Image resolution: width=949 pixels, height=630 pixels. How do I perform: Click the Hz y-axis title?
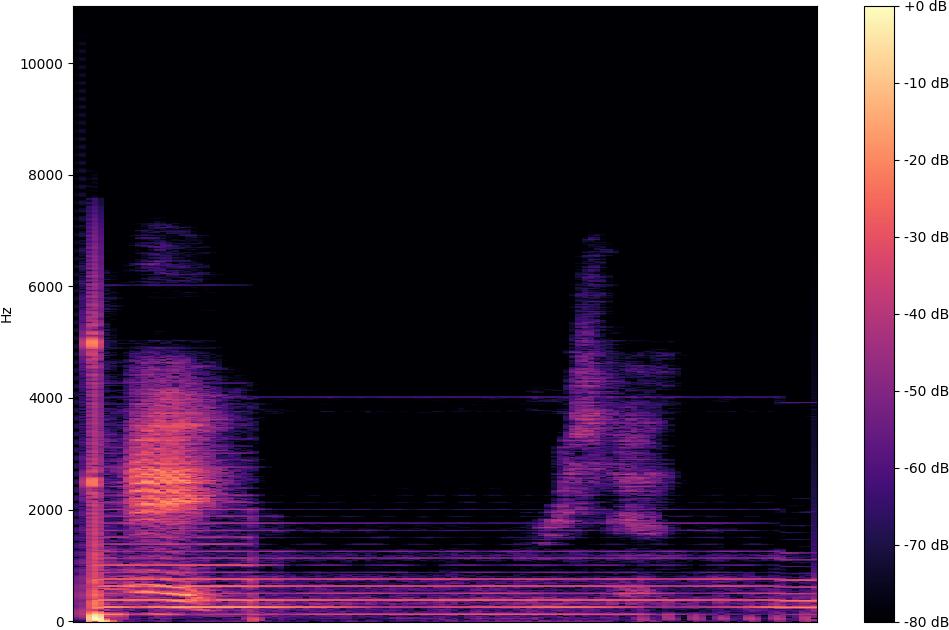[7, 315]
